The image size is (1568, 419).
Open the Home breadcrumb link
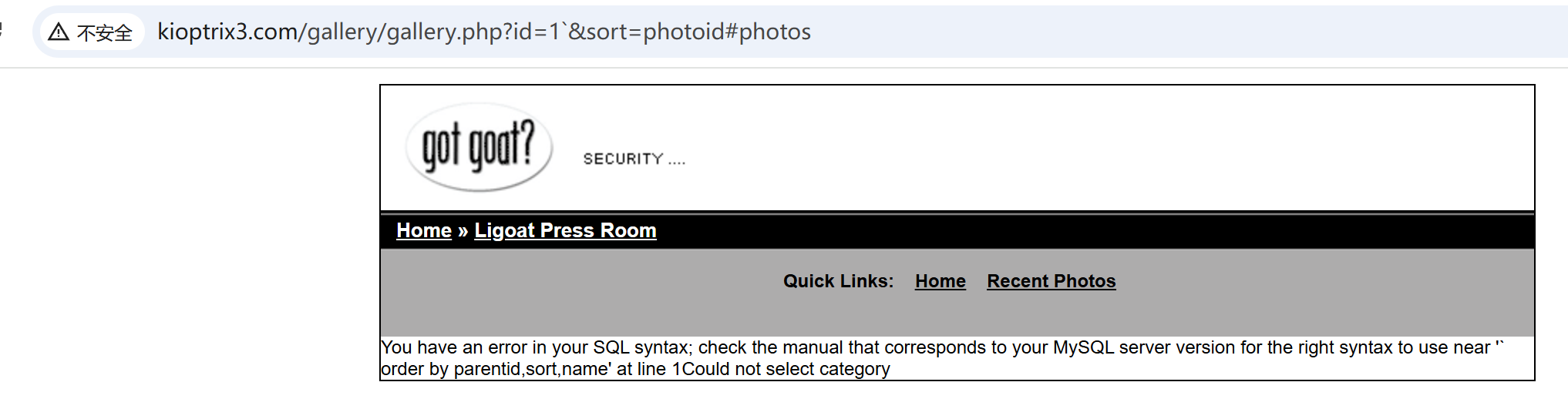pos(424,230)
